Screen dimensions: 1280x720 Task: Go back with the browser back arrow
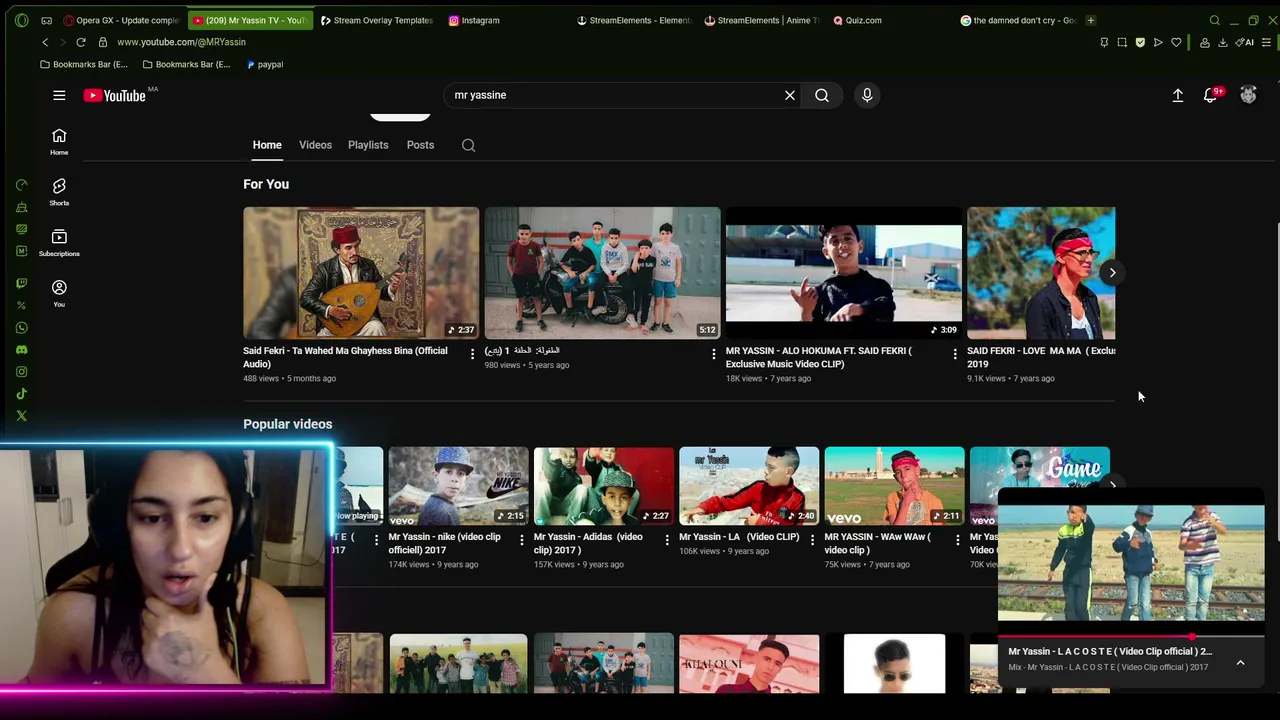pos(45,42)
